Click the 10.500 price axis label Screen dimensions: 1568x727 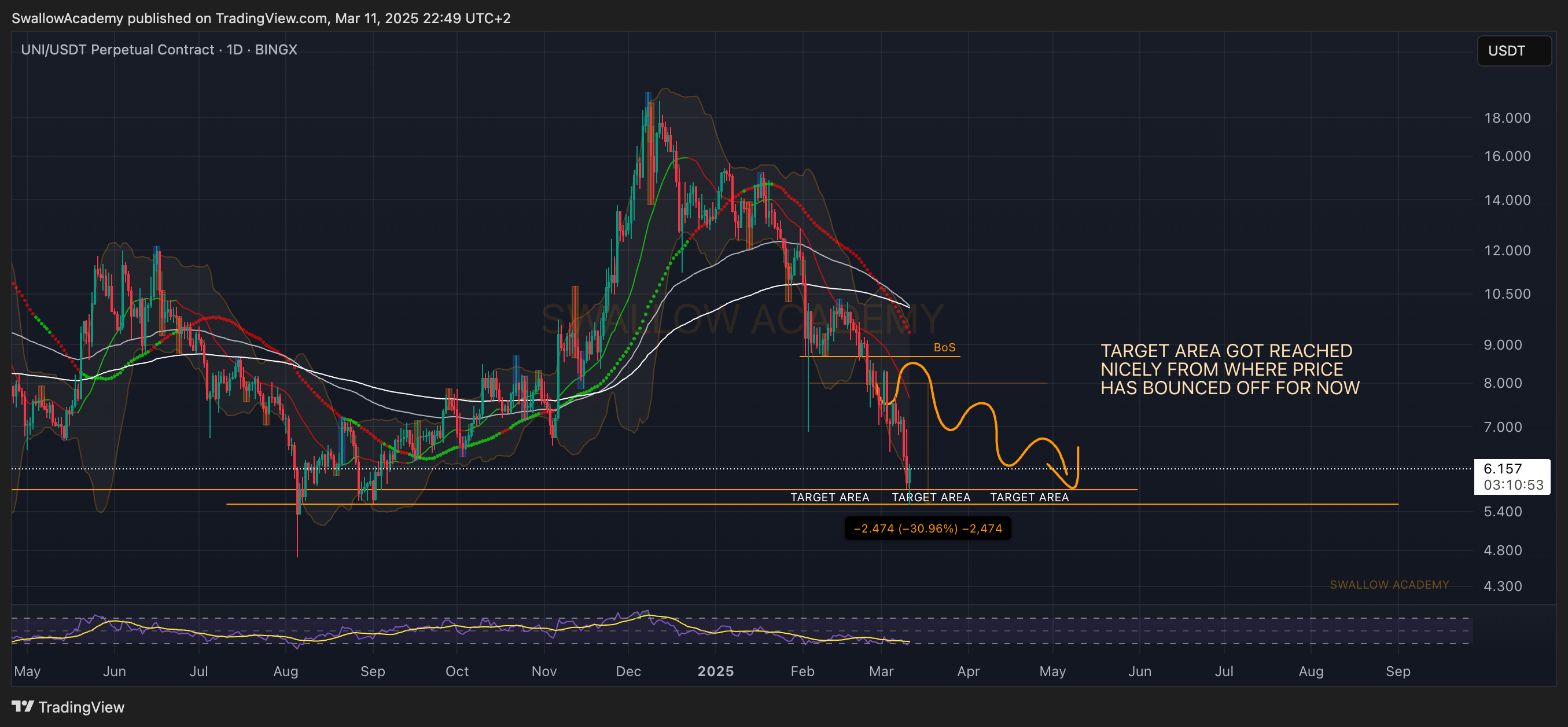pos(1507,293)
